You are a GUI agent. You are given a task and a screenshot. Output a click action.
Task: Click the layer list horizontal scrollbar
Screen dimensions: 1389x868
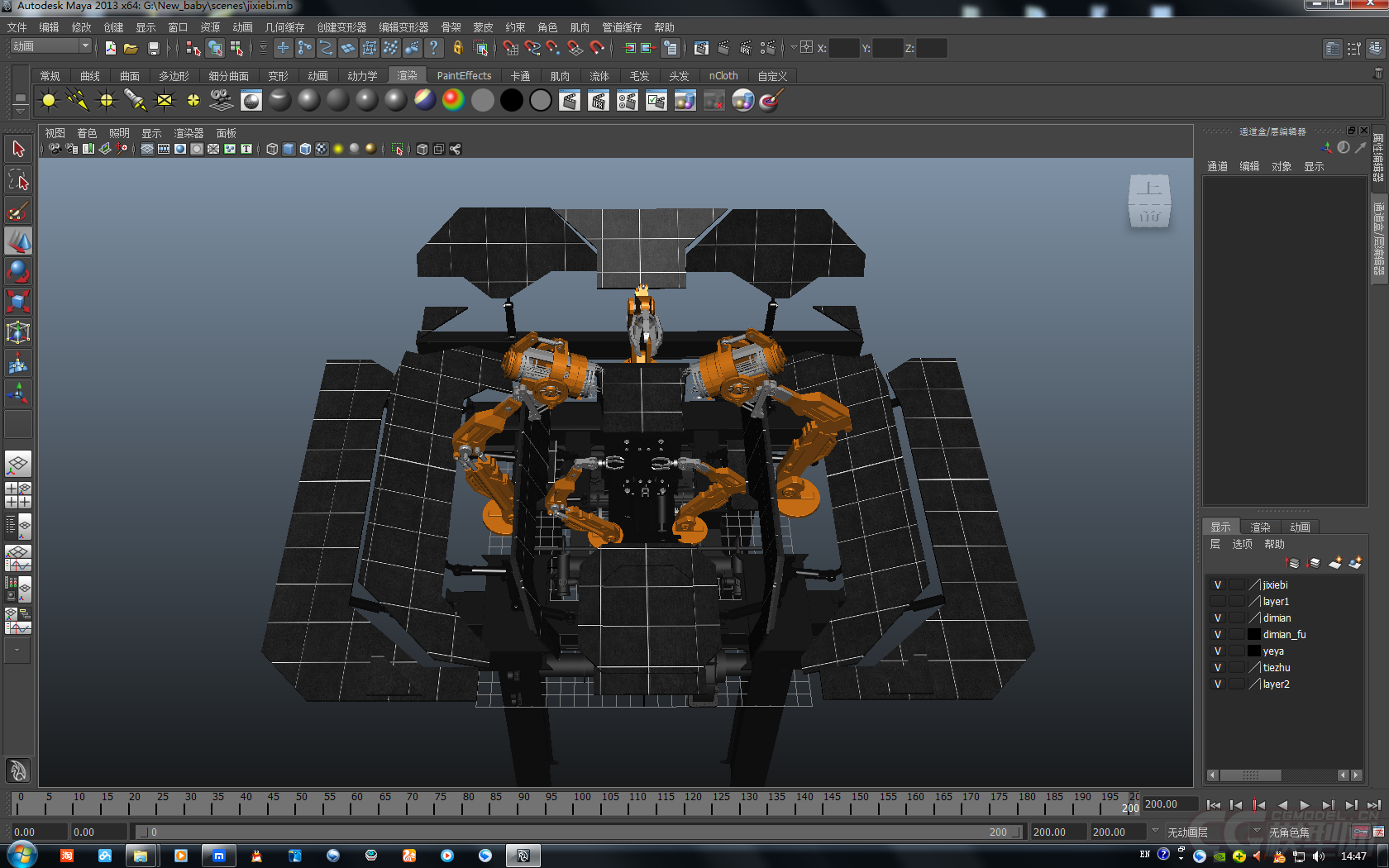tap(1250, 775)
